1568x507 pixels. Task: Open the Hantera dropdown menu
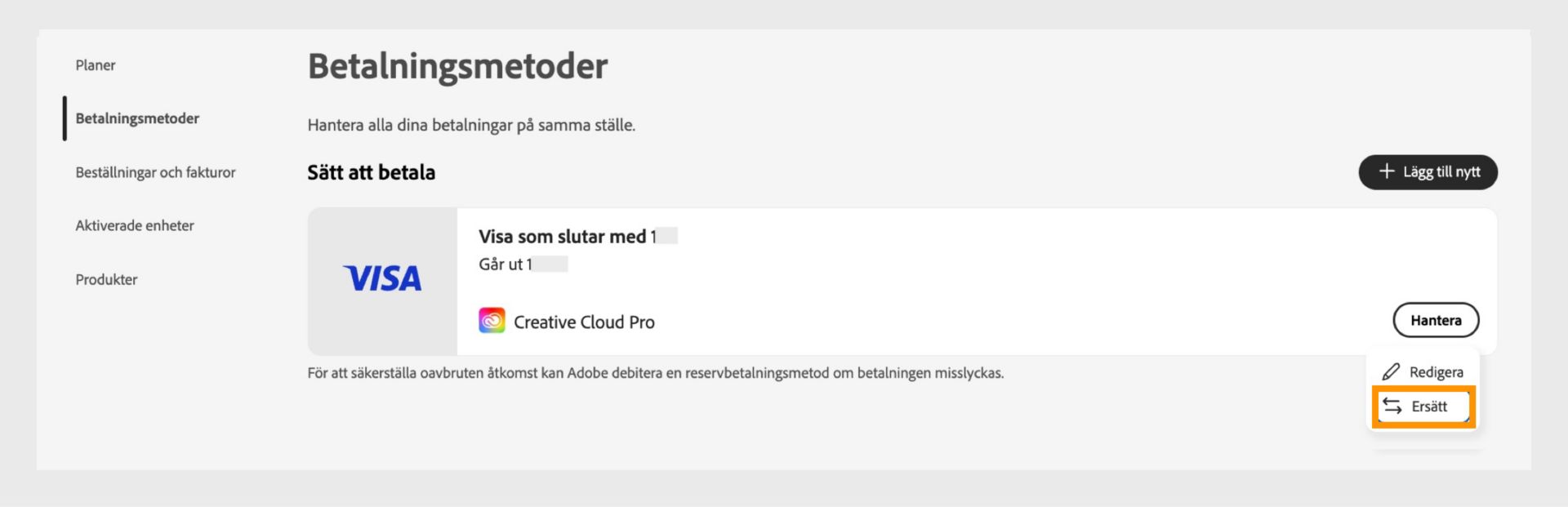(x=1436, y=320)
